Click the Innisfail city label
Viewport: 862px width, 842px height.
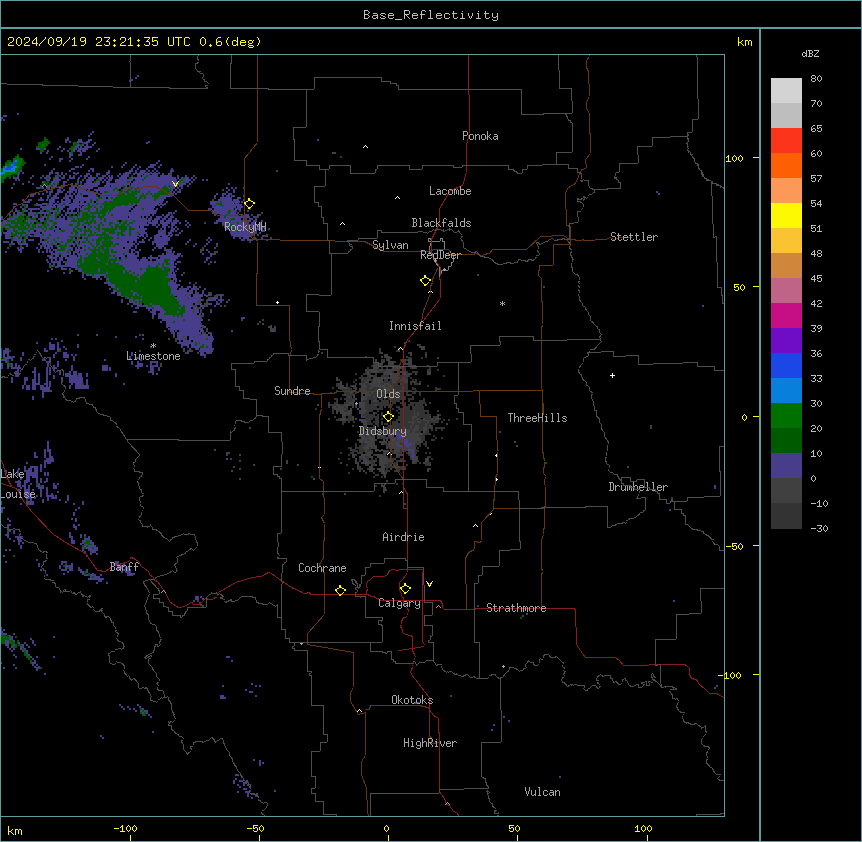click(x=415, y=326)
